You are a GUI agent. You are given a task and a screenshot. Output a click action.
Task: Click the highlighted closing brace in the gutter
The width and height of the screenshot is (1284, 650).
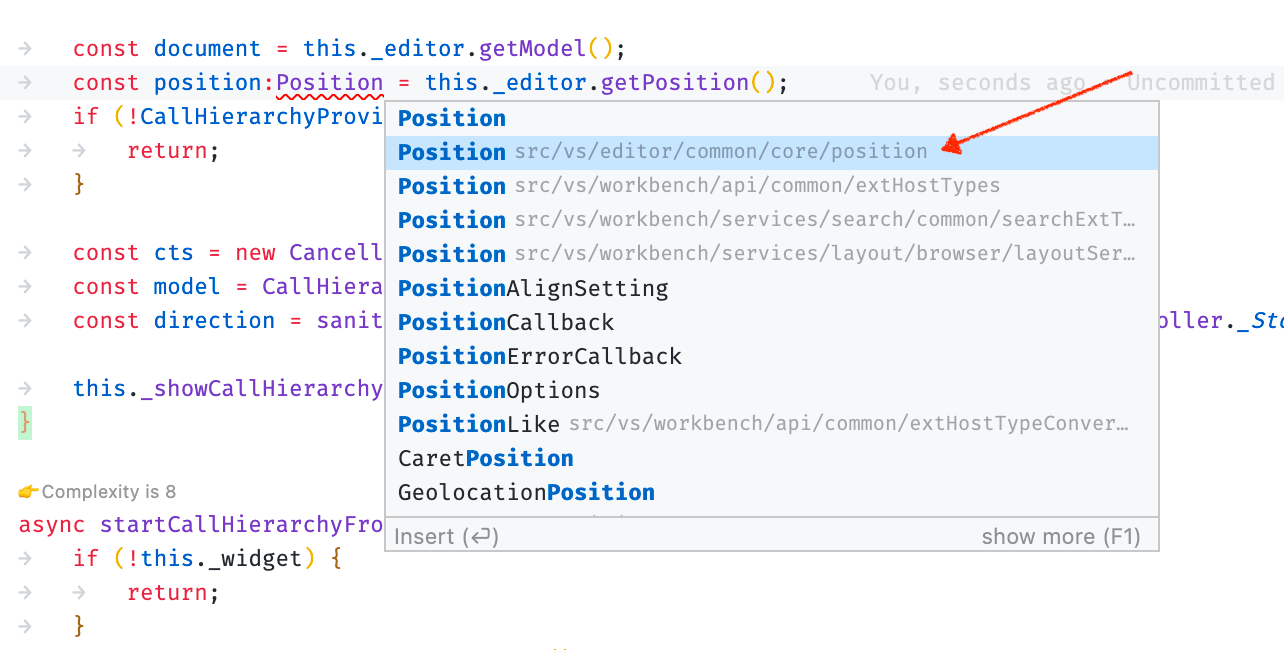(x=22, y=422)
